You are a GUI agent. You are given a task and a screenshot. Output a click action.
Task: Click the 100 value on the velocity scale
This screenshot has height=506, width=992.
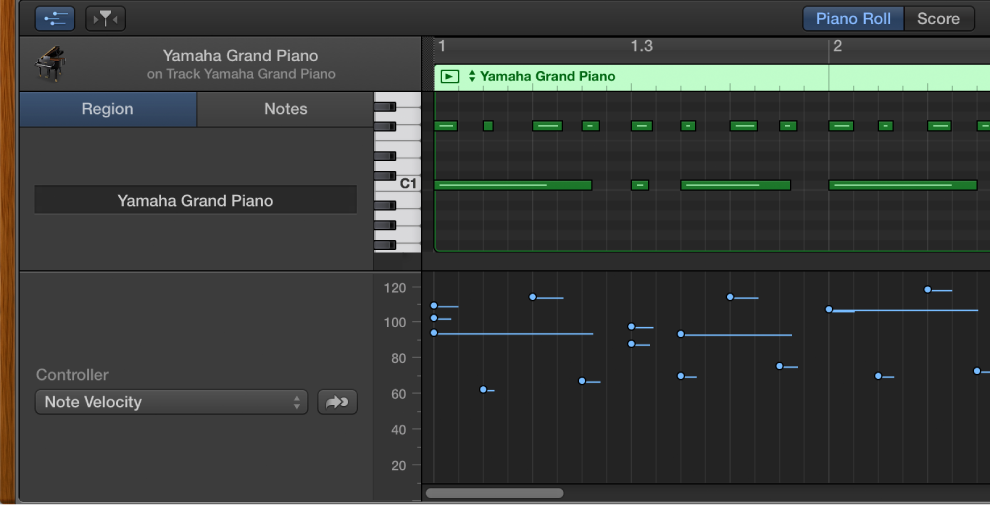(x=395, y=323)
